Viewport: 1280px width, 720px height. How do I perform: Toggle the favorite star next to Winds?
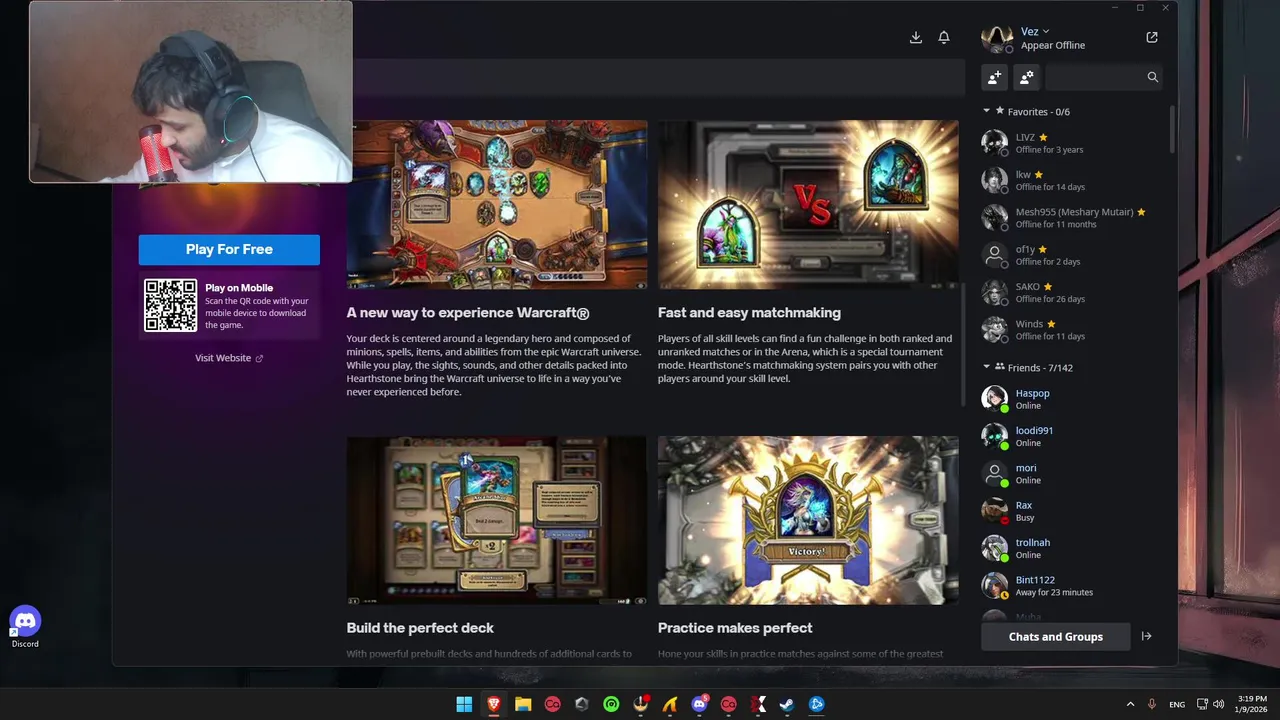click(x=1051, y=324)
